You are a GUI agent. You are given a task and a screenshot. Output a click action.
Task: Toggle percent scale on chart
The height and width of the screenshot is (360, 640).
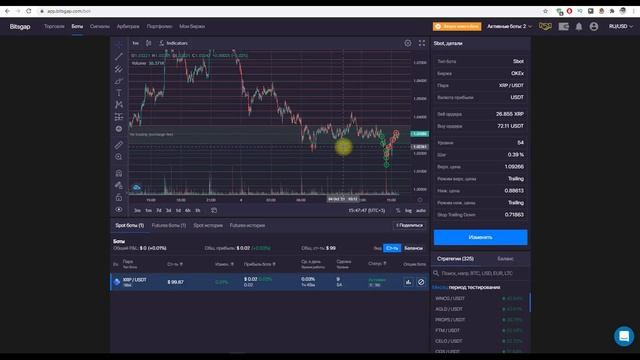pos(398,211)
